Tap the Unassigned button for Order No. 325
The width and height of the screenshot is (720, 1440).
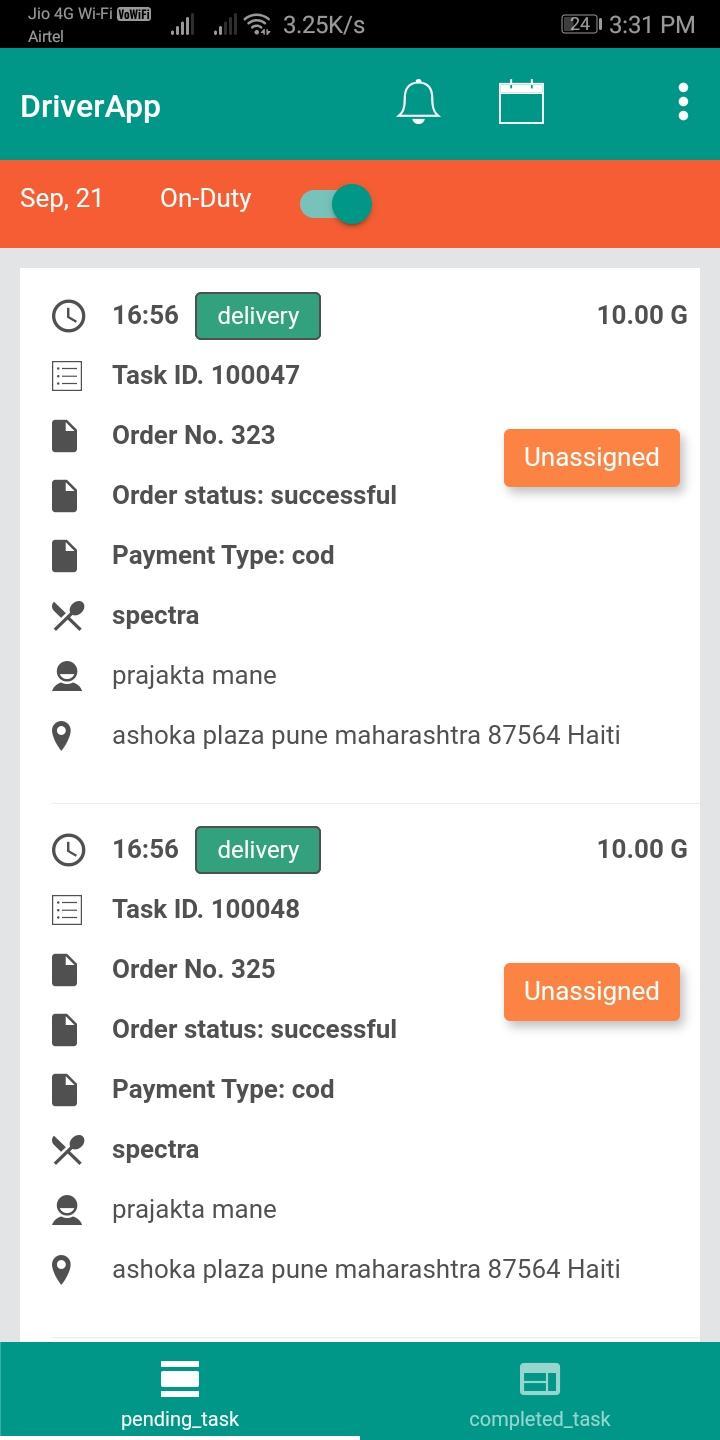(592, 992)
